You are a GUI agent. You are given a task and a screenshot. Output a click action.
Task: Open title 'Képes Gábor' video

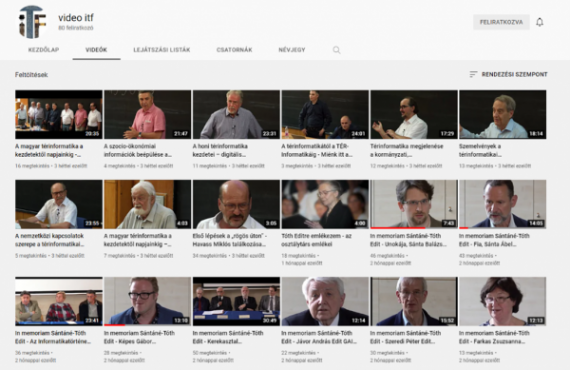[x=139, y=337]
